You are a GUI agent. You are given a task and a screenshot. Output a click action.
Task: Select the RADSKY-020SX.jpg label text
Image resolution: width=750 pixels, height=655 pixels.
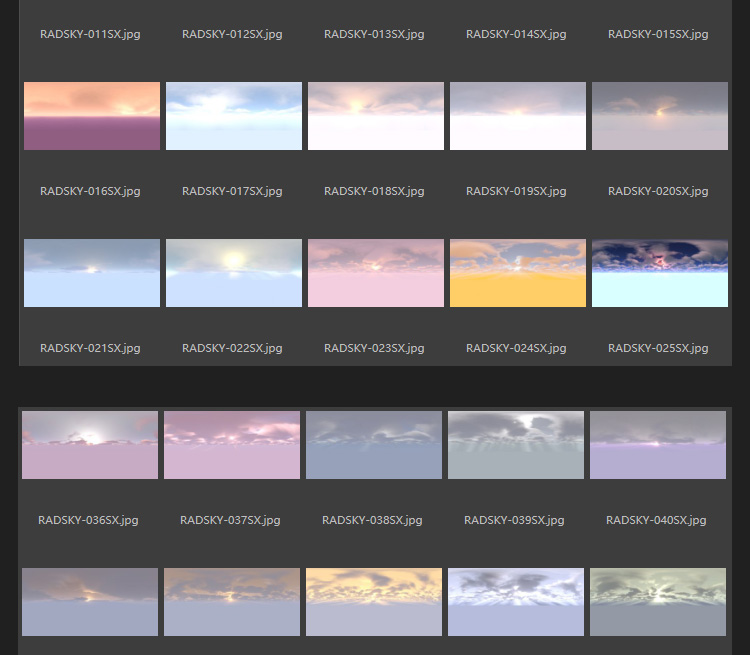tap(658, 191)
